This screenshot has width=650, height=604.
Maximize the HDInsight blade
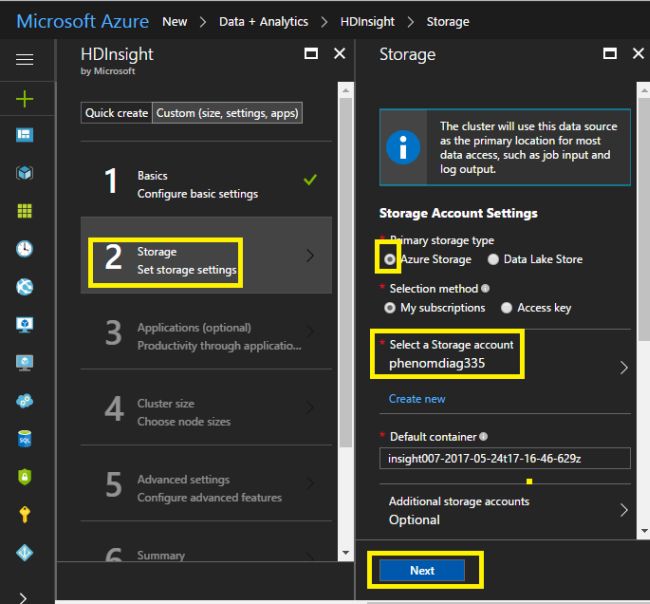point(311,53)
